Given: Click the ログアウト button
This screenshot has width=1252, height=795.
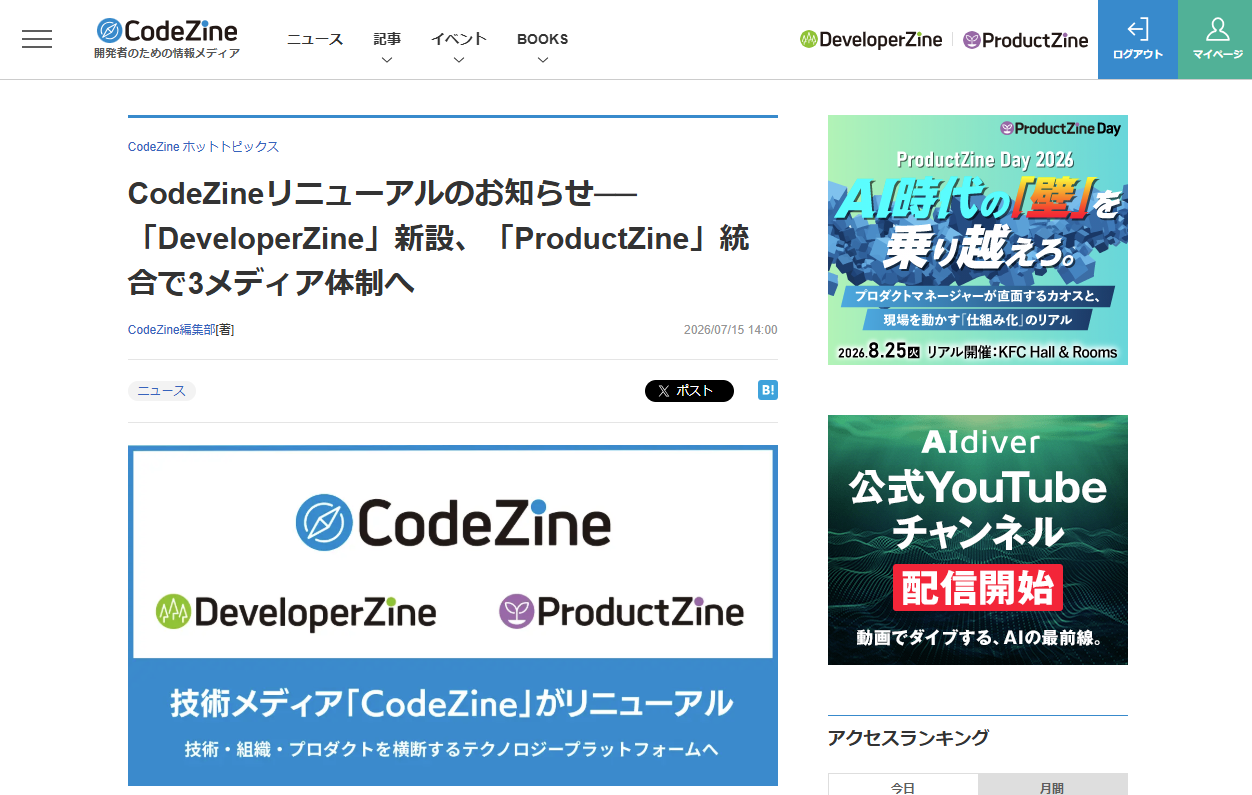Looking at the screenshot, I should coord(1138,39).
